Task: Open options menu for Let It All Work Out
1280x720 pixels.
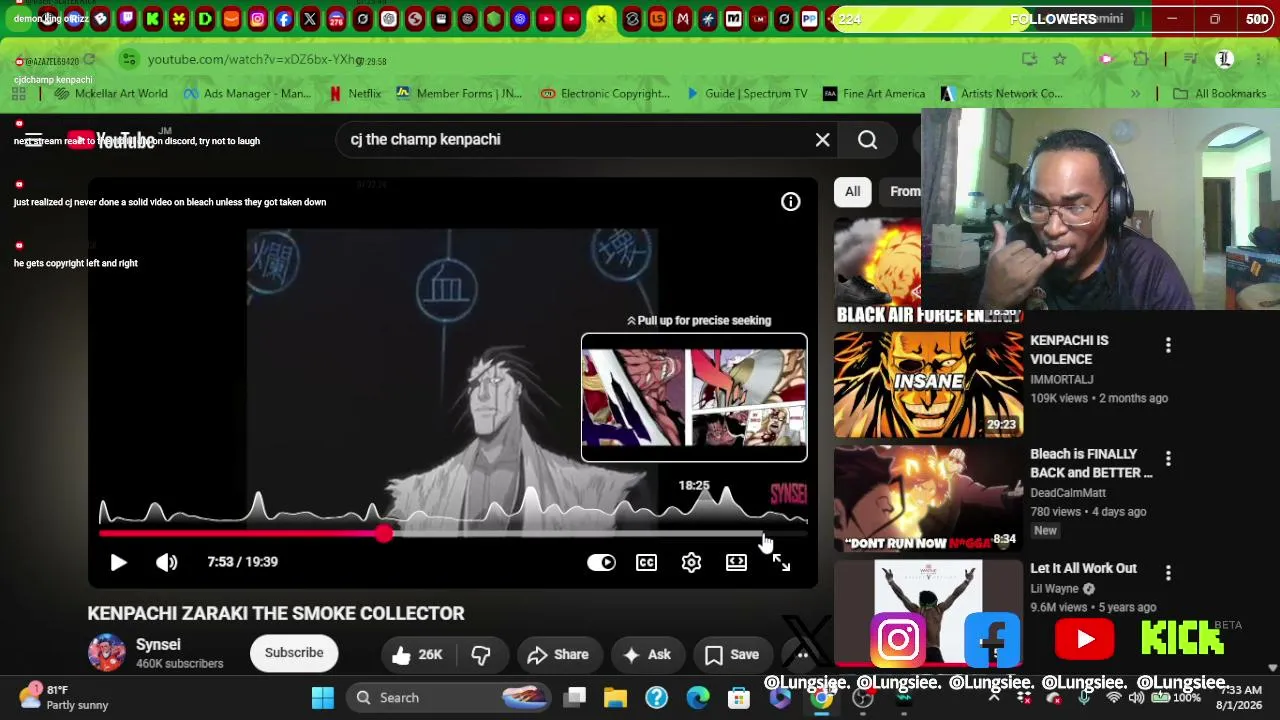Action: 1168,573
